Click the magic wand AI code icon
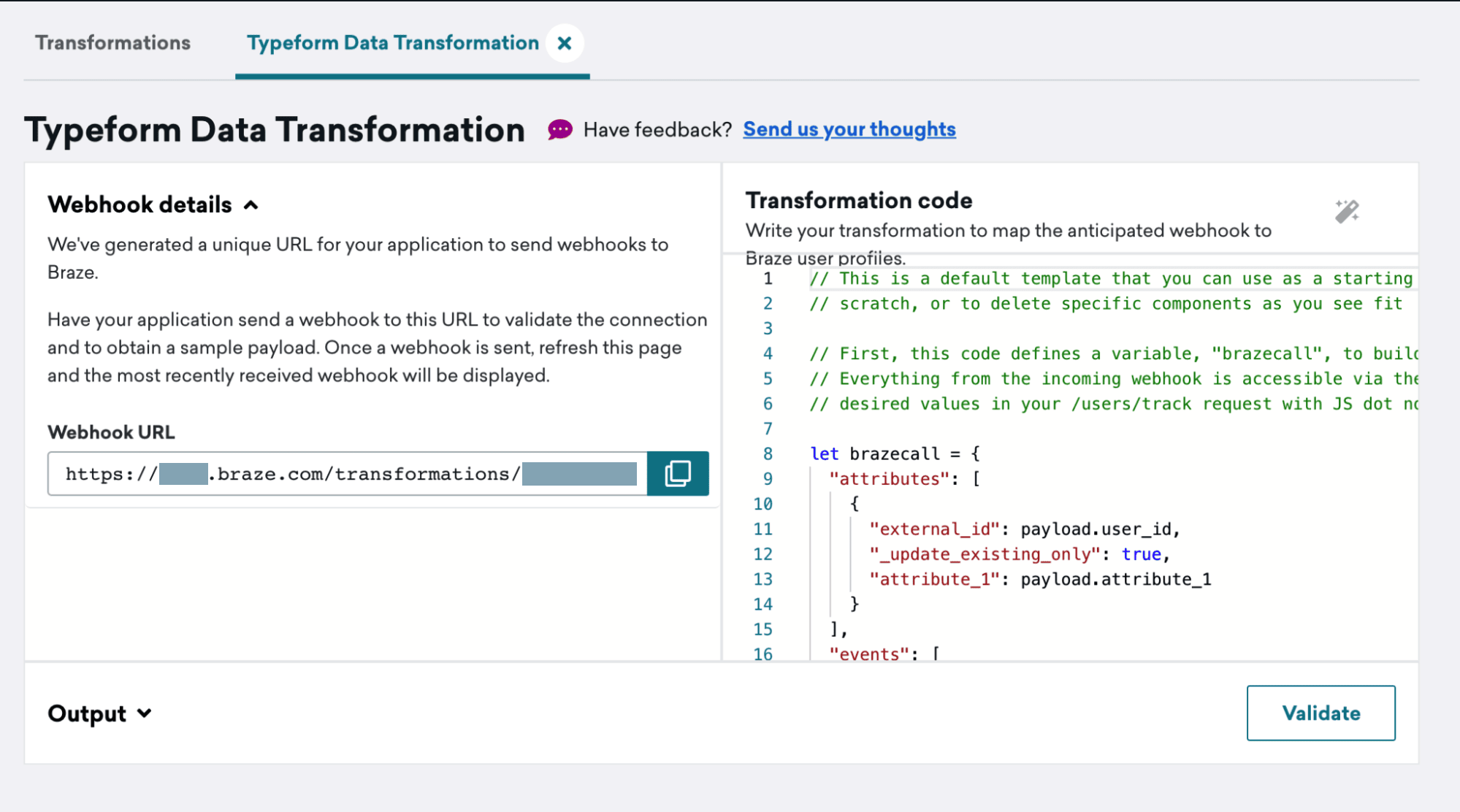 click(1347, 211)
